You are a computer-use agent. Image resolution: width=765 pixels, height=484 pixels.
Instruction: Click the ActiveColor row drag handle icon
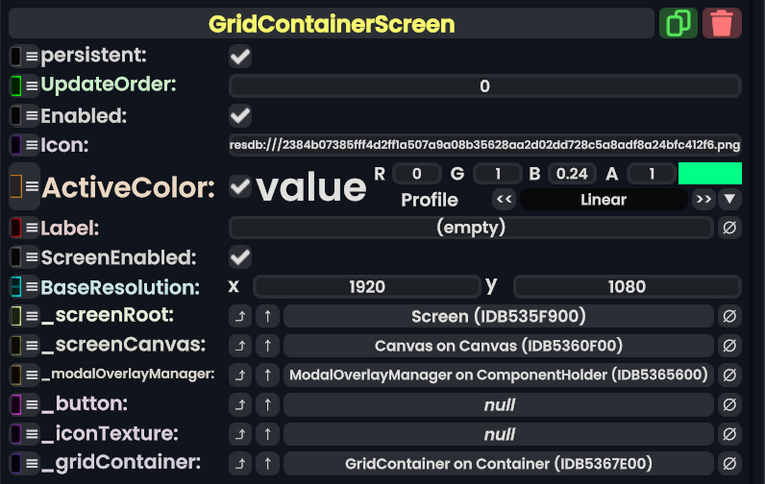tap(32, 187)
